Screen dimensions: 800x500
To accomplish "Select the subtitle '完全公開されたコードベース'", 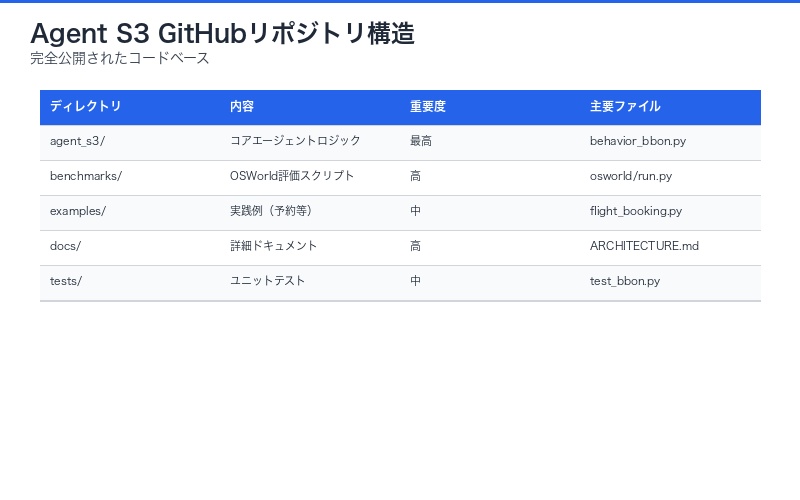I will (120, 58).
